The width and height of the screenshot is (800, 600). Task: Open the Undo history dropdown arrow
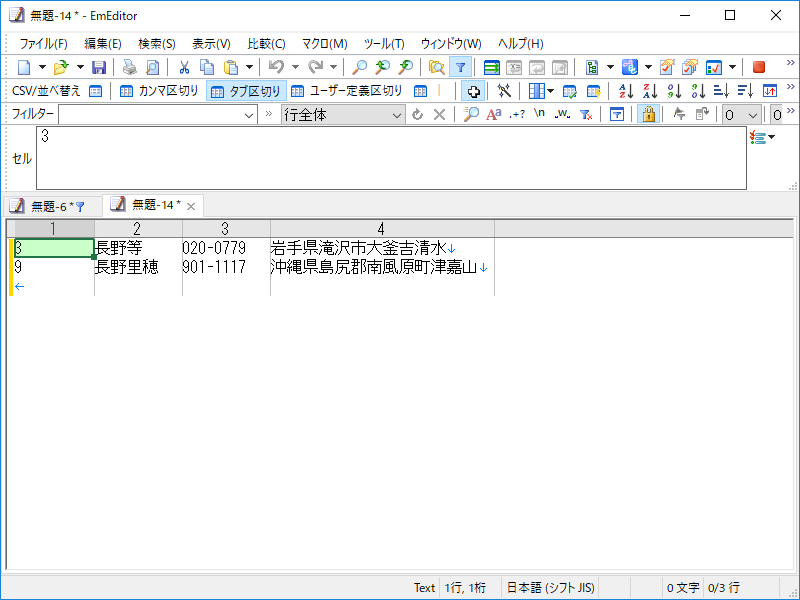[x=295, y=67]
